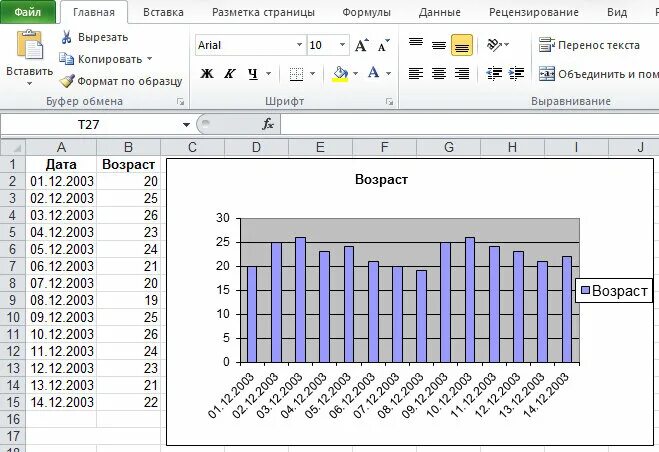The height and width of the screenshot is (452, 659).
Task: Click the Cut (Вырезать) scissors icon
Action: point(66,37)
